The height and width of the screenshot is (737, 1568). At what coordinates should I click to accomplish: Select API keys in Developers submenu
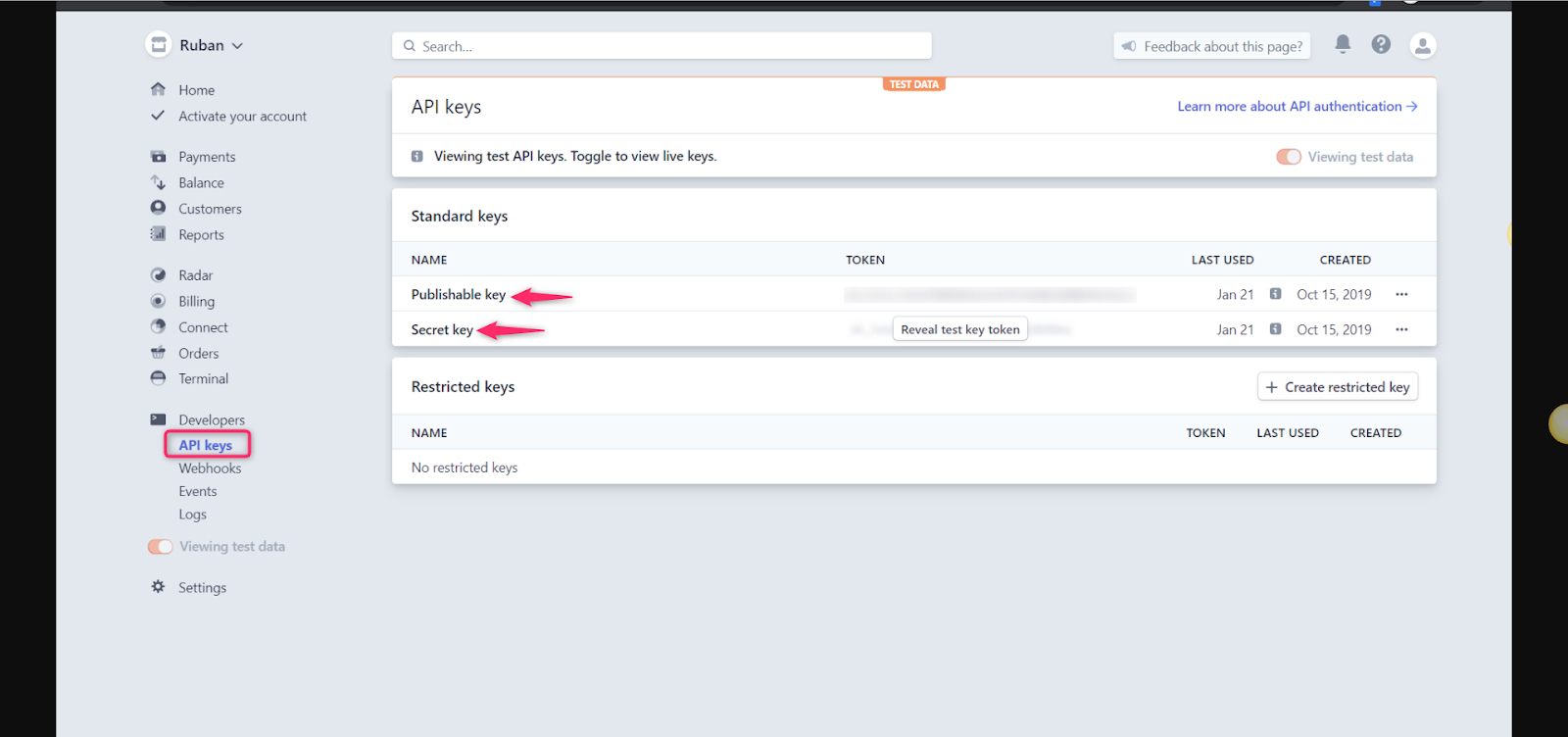coord(206,445)
